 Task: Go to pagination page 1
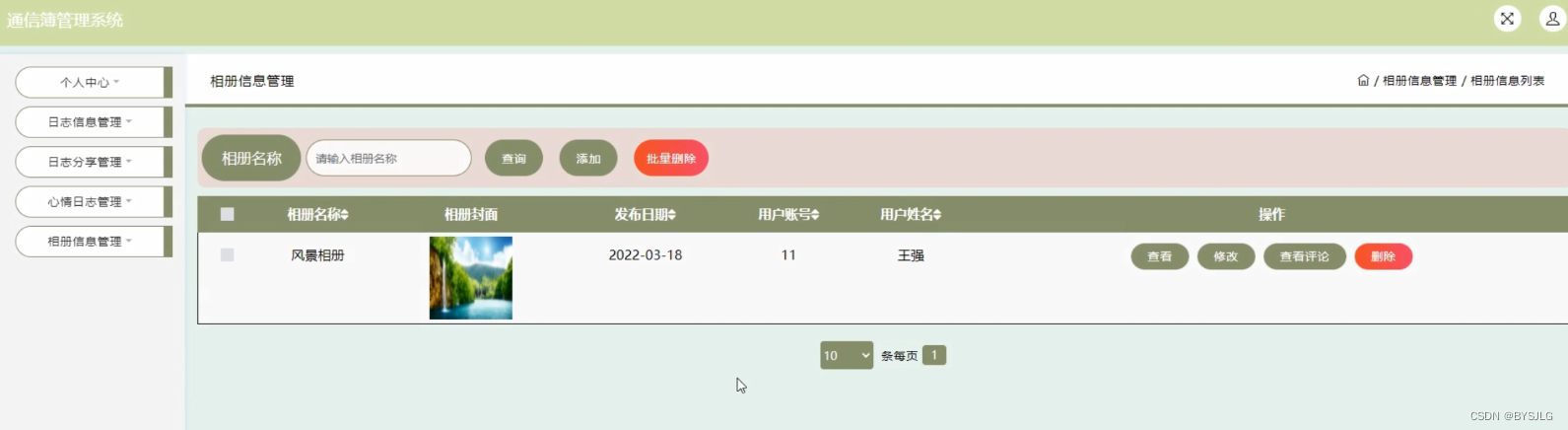point(934,355)
